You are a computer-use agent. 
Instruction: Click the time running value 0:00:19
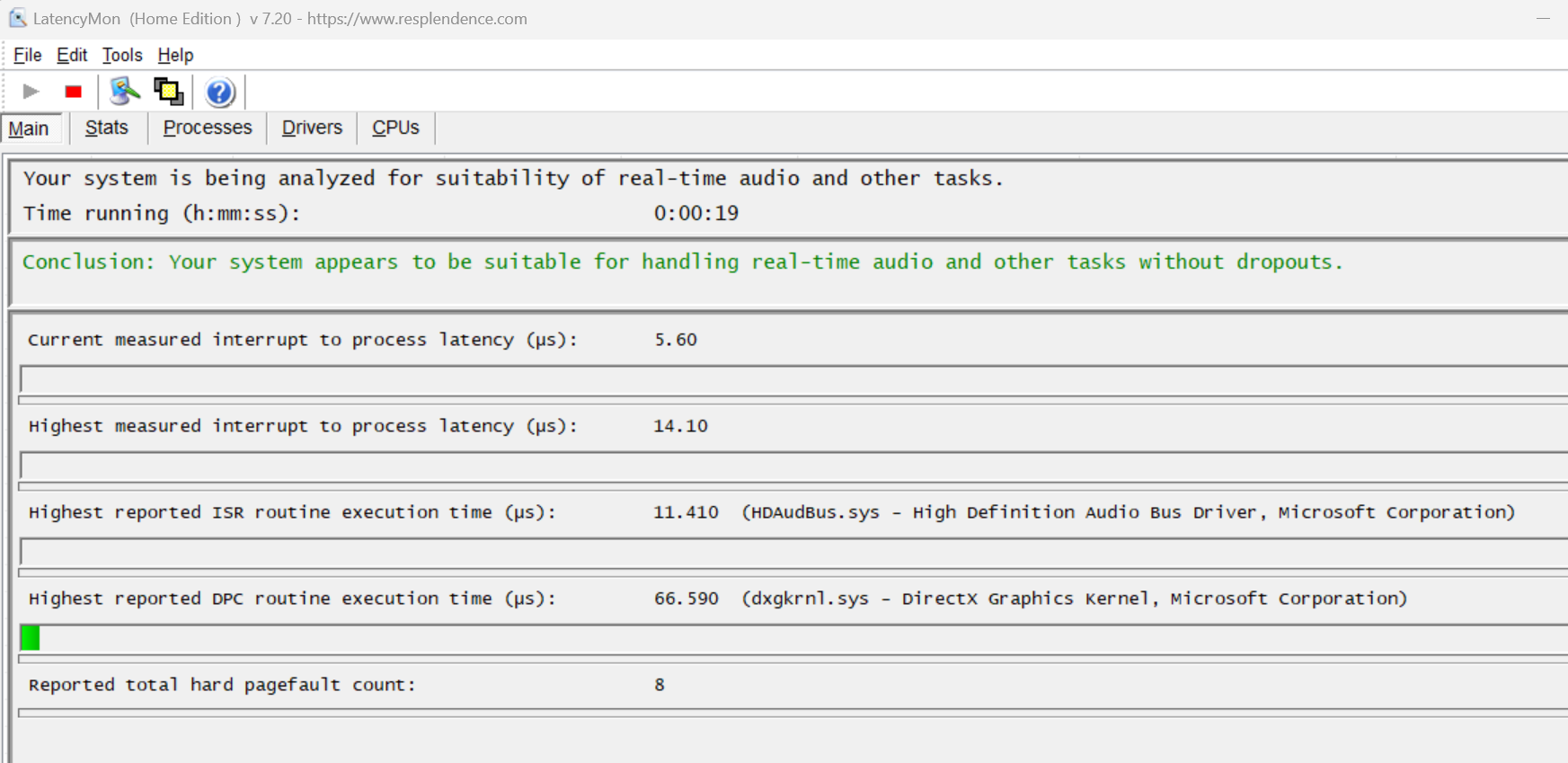696,213
